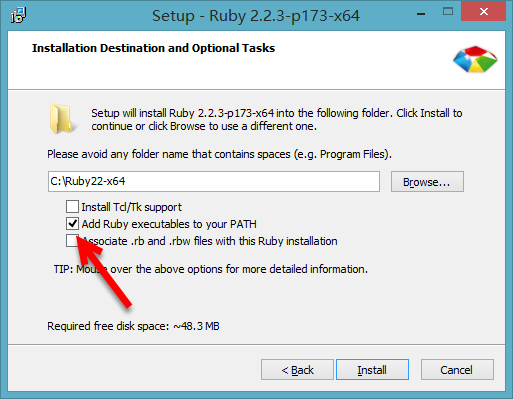Click the Installation Destination and Optional Tasks heading

[153, 48]
